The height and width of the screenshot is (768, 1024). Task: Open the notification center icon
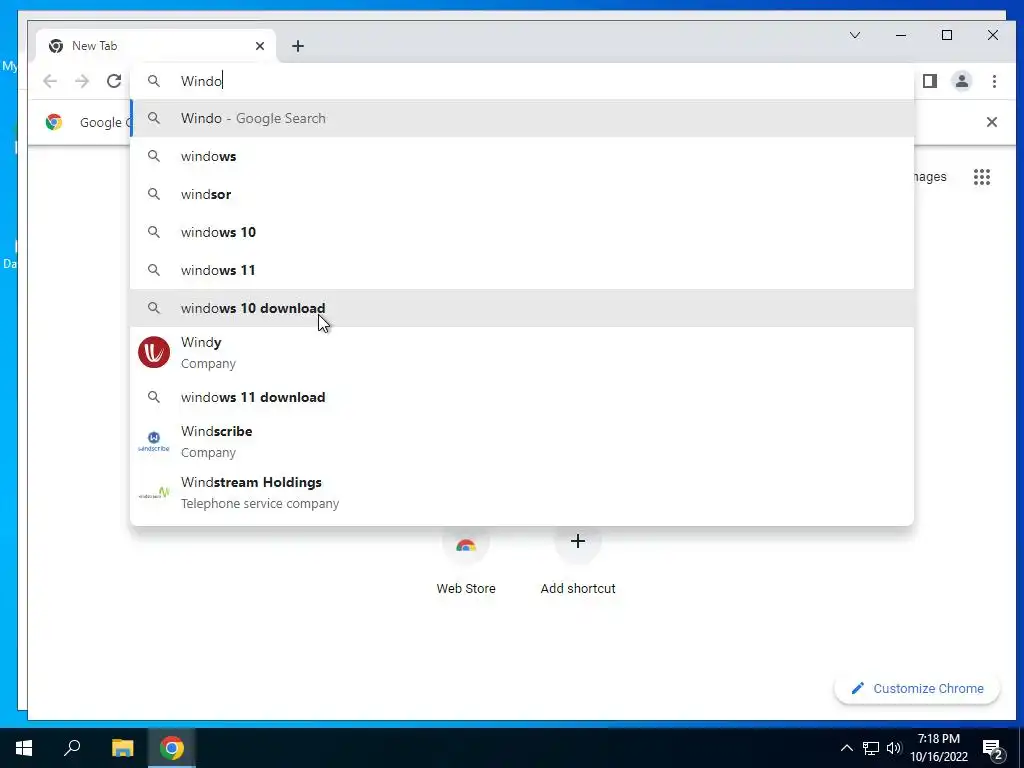[993, 748]
